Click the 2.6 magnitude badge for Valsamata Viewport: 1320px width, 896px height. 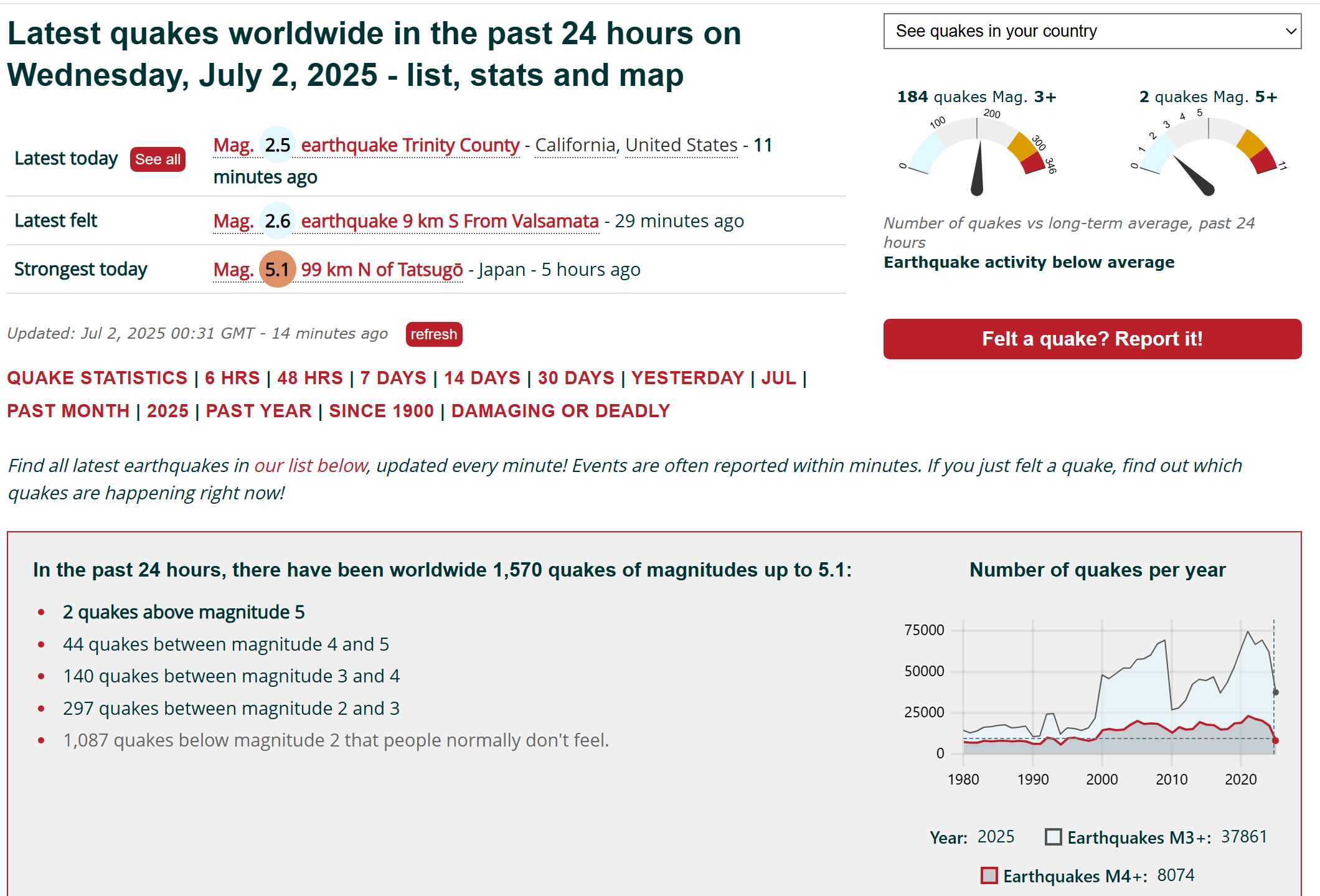tap(277, 221)
